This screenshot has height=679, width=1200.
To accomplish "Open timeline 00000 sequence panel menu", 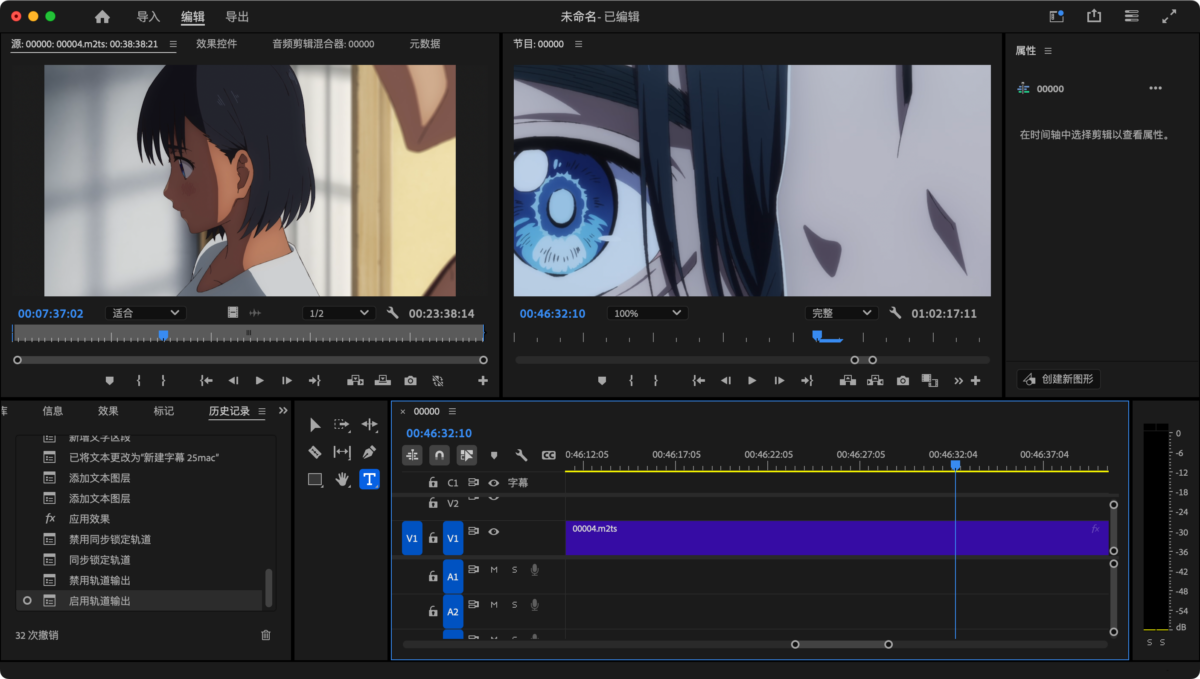I will point(452,411).
